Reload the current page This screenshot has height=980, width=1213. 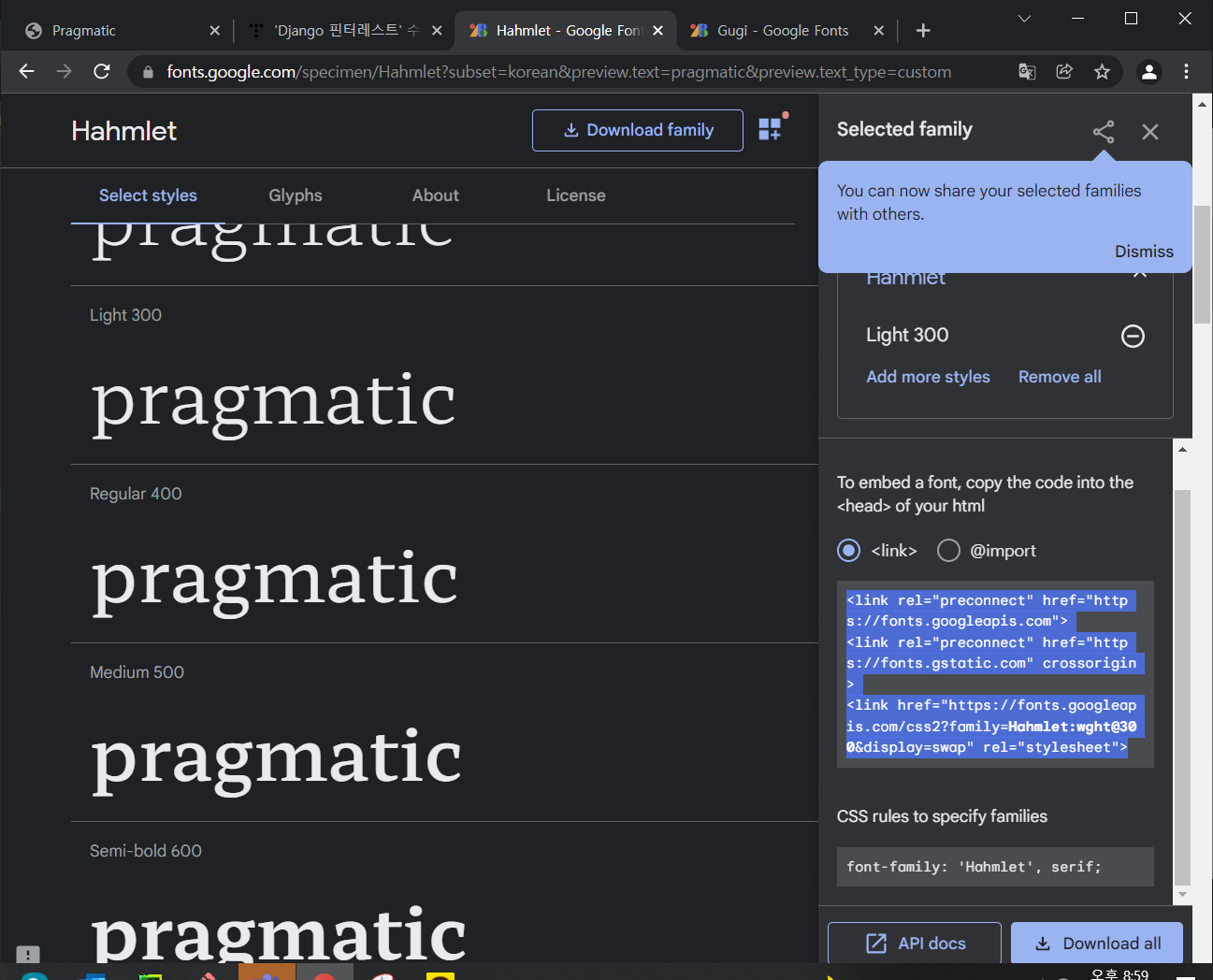click(102, 72)
